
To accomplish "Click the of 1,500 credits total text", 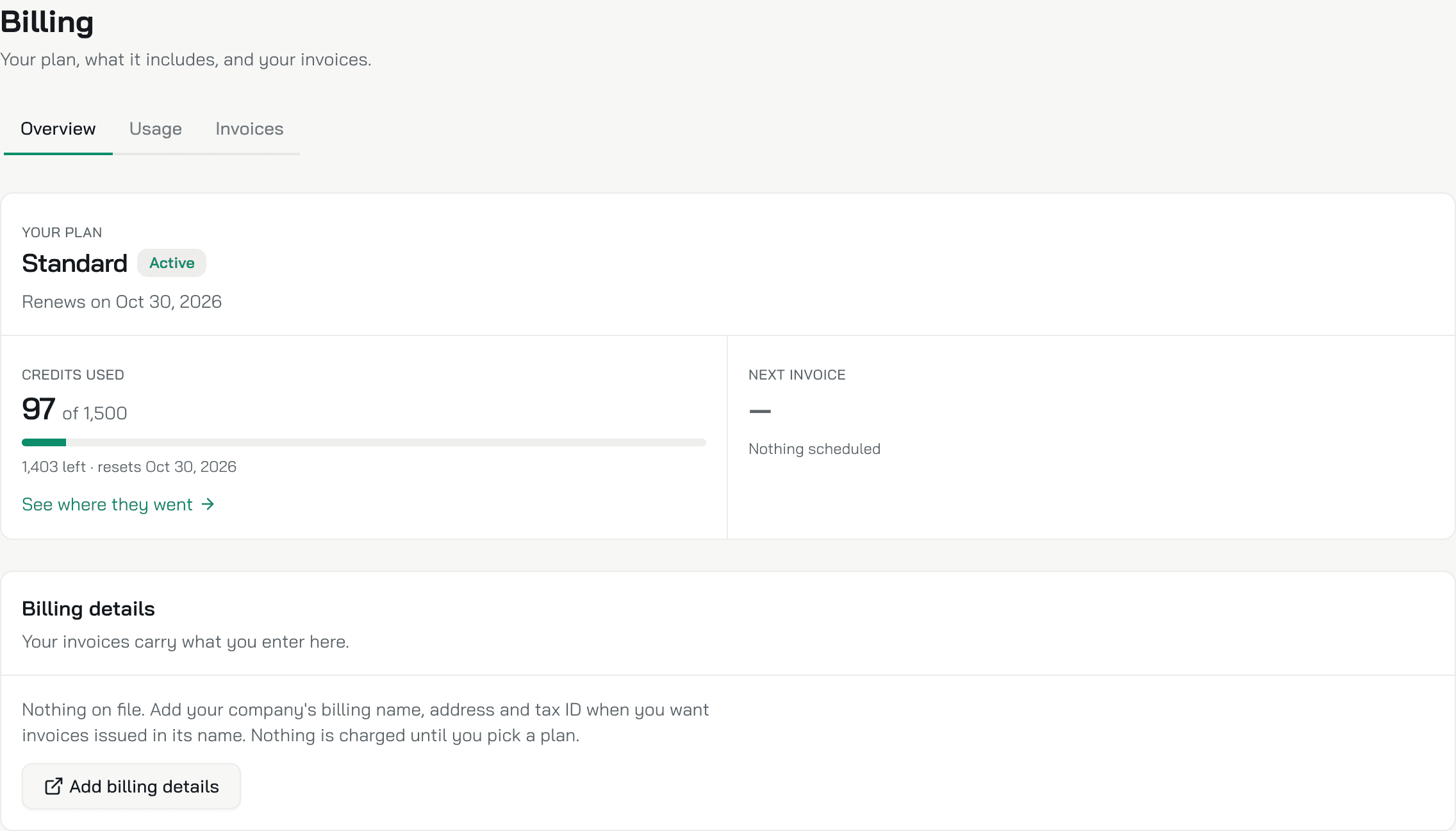I will pos(95,414).
